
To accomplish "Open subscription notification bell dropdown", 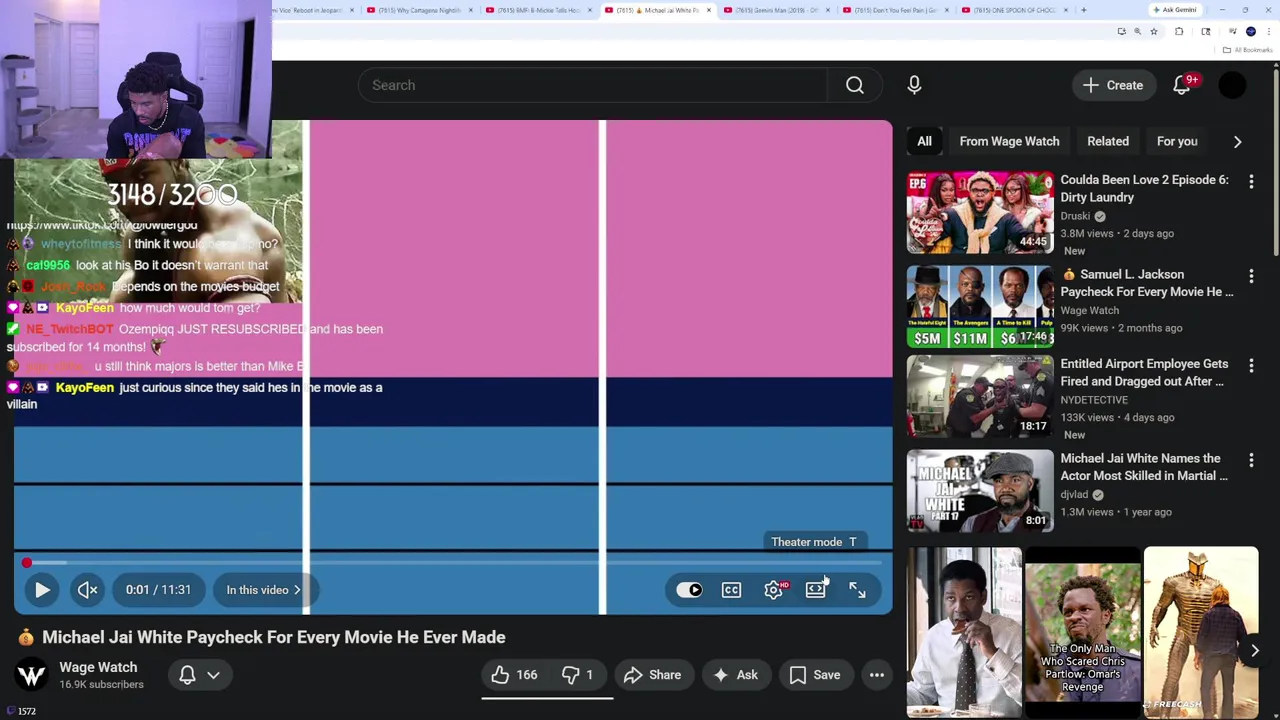I will tap(199, 675).
